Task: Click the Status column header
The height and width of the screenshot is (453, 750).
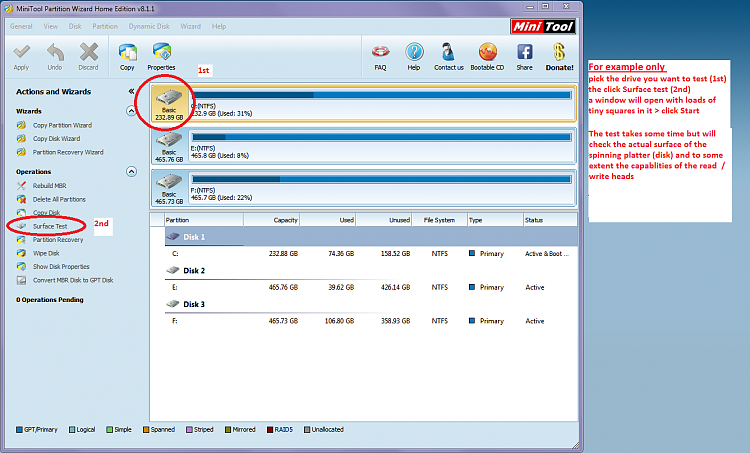Action: pyautogui.click(x=550, y=220)
